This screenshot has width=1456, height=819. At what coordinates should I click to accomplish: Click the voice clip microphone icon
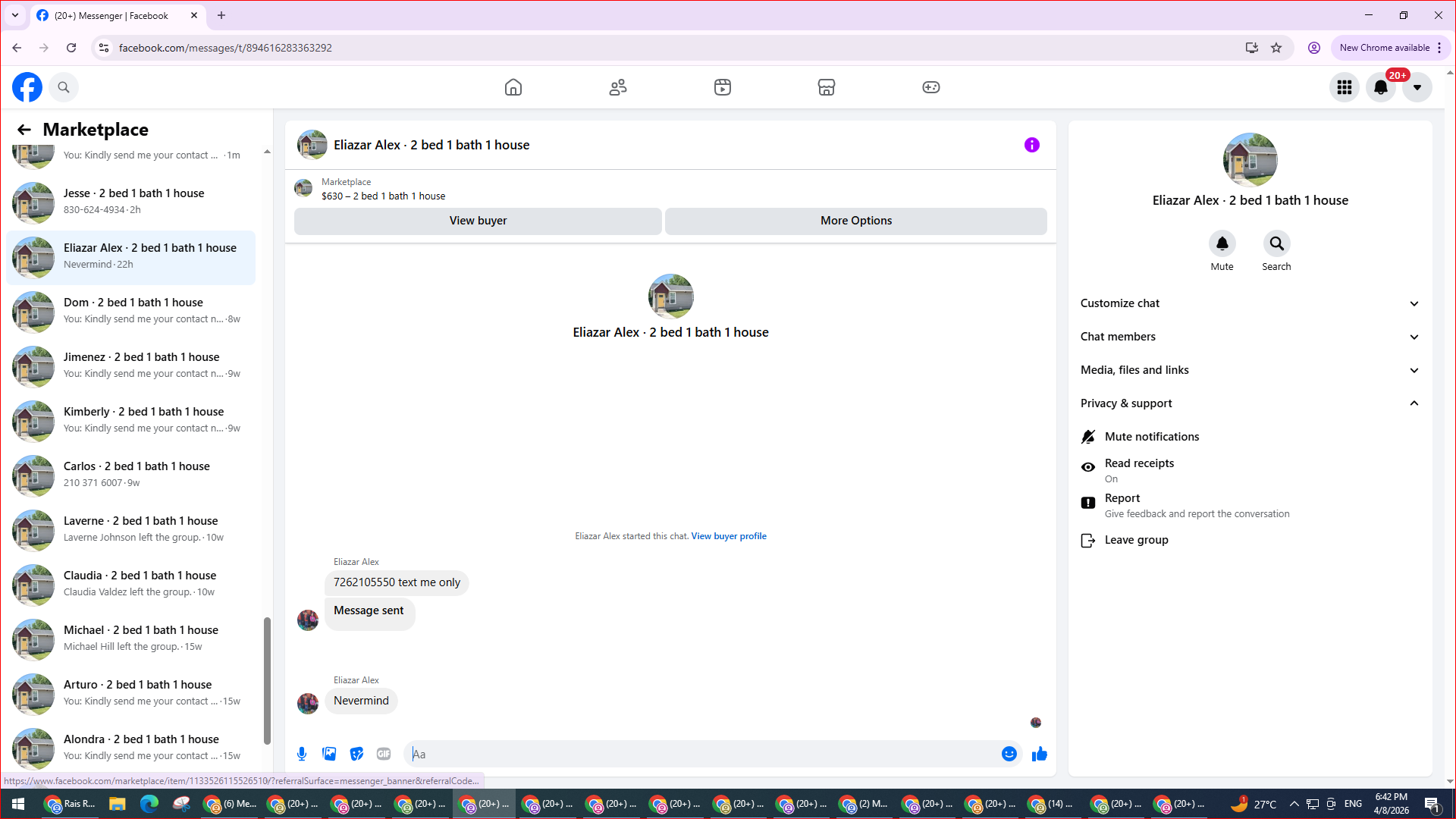(302, 754)
